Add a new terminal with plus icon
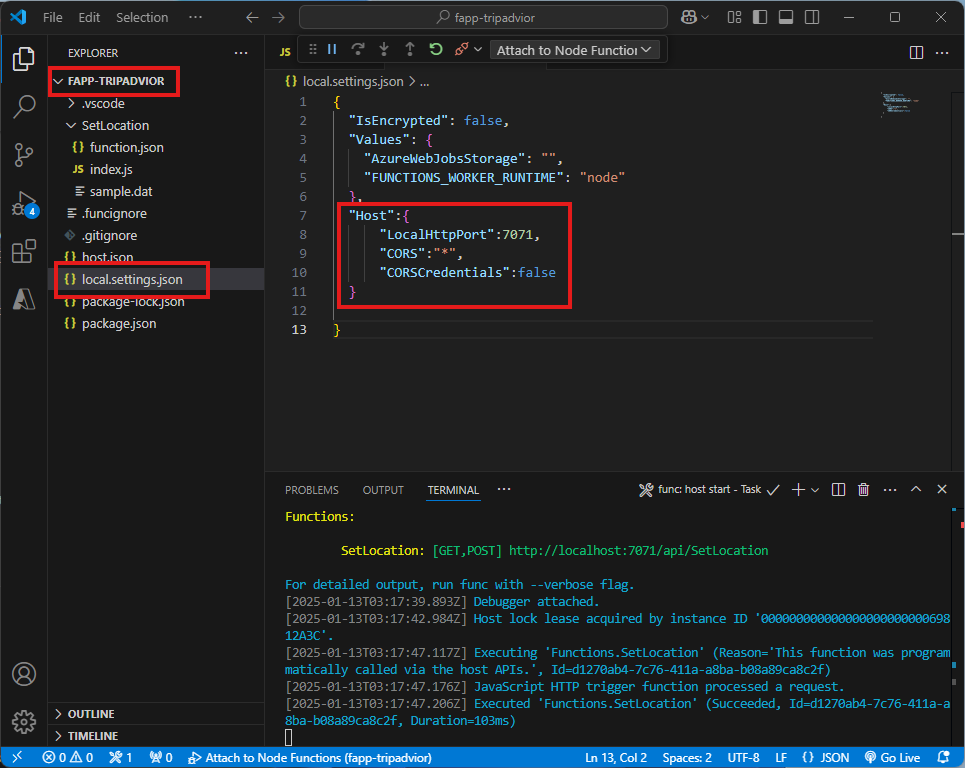 798,490
